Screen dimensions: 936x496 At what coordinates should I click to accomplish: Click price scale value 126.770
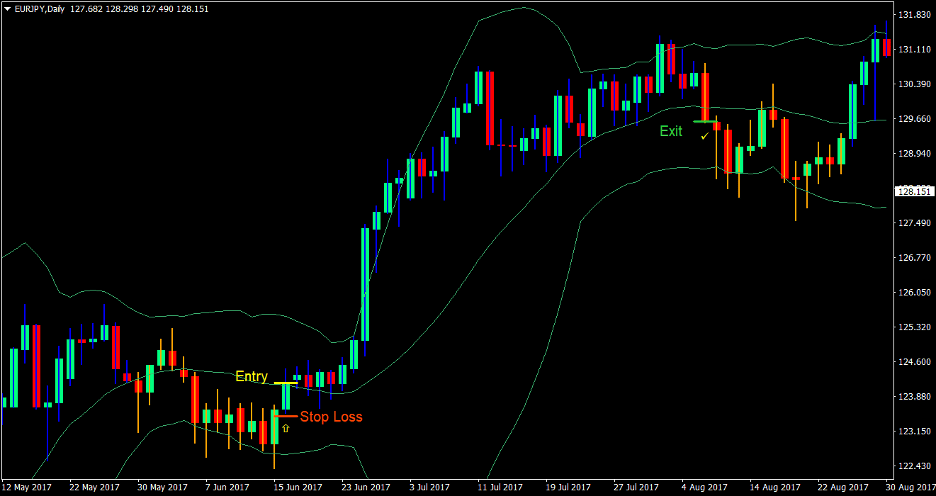coord(914,258)
